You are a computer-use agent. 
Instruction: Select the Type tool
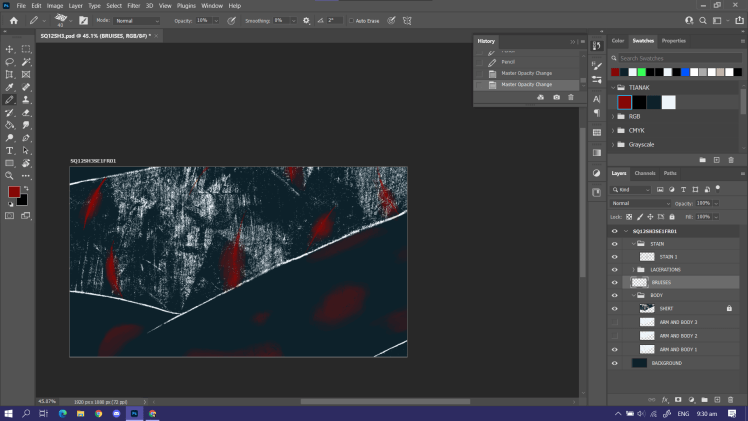(x=10, y=150)
